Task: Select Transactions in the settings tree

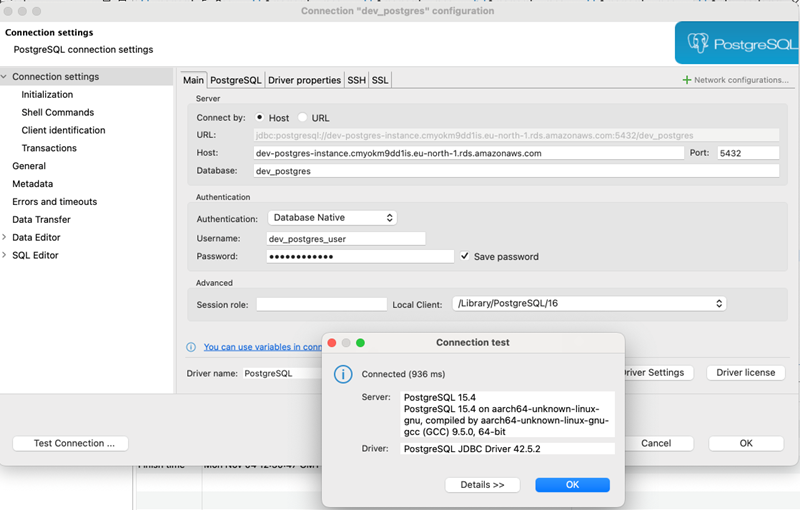Action: tap(49, 148)
